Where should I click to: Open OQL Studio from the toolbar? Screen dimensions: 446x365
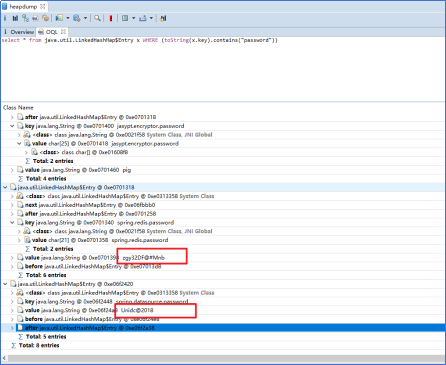35,18
